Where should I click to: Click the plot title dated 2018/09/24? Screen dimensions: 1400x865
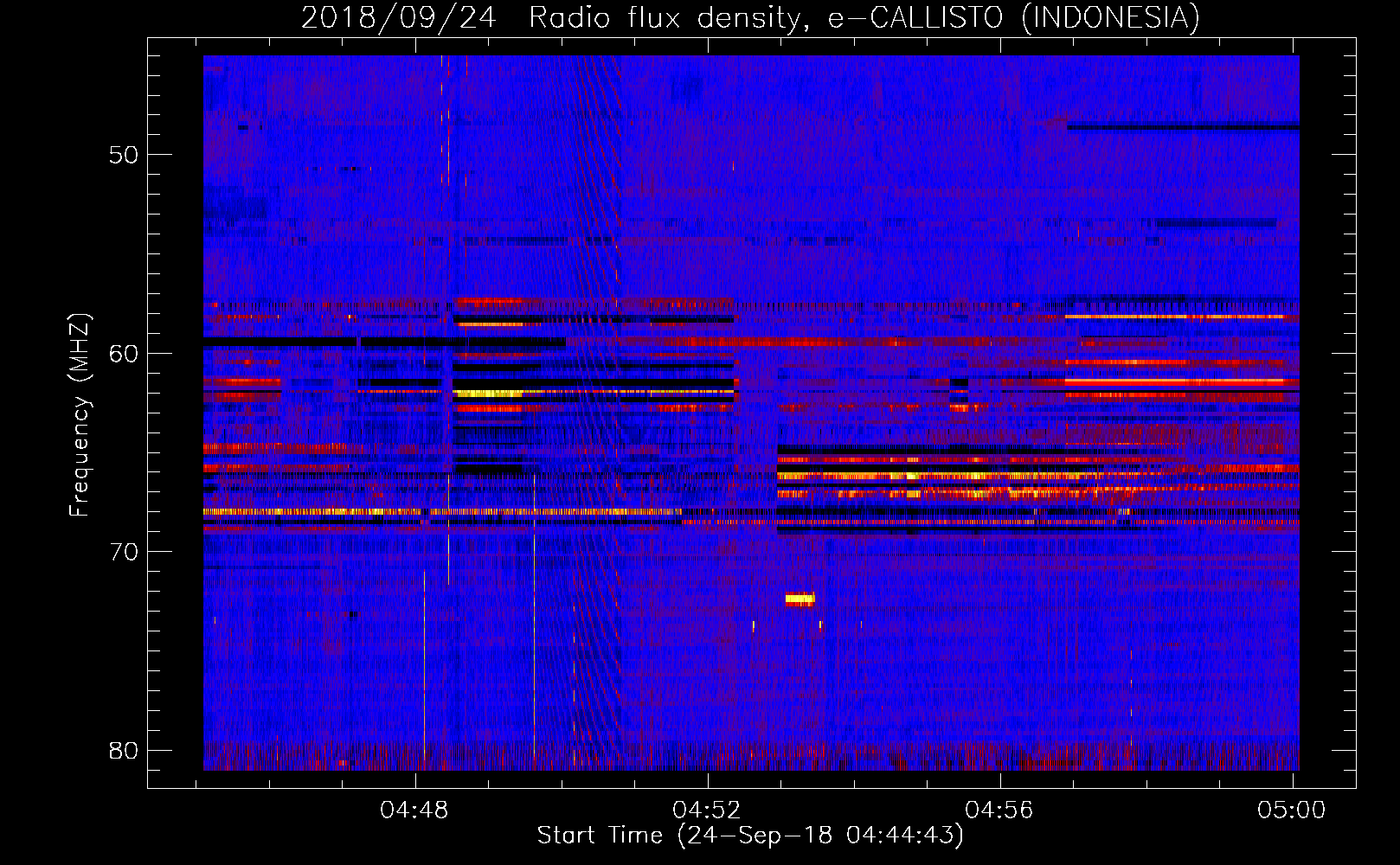coord(750,17)
